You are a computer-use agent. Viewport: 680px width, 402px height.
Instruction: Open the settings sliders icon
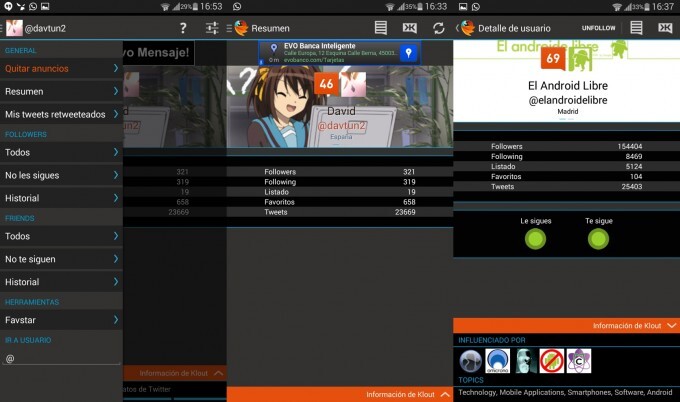click(x=212, y=28)
